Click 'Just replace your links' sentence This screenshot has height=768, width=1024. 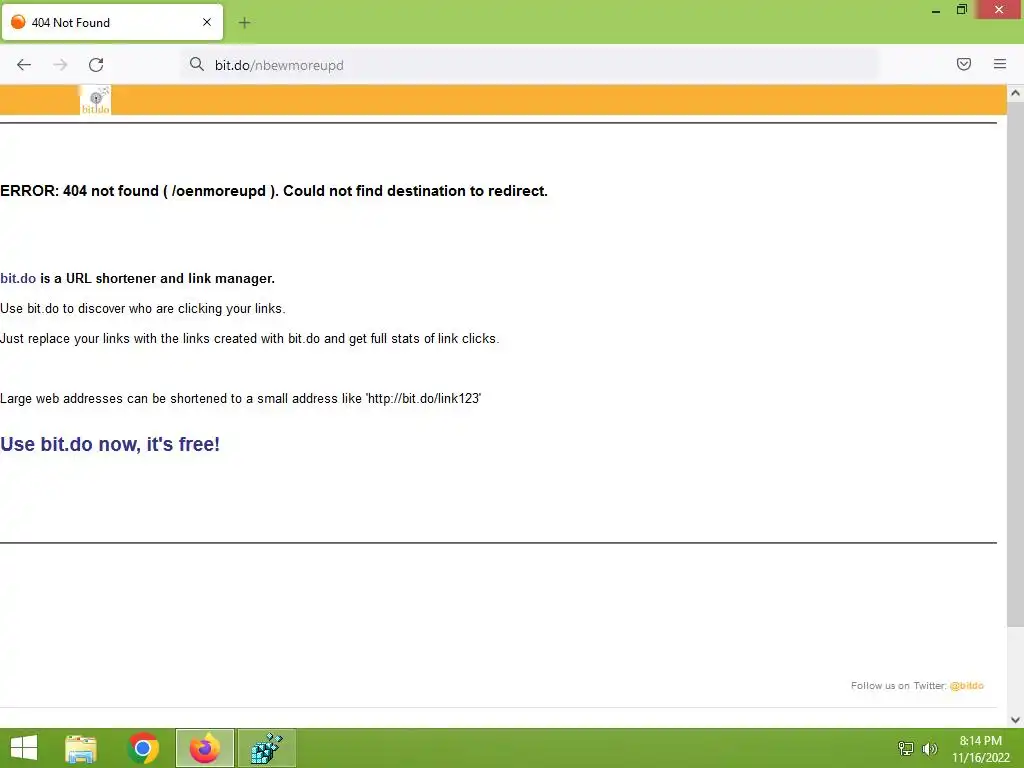pos(249,338)
